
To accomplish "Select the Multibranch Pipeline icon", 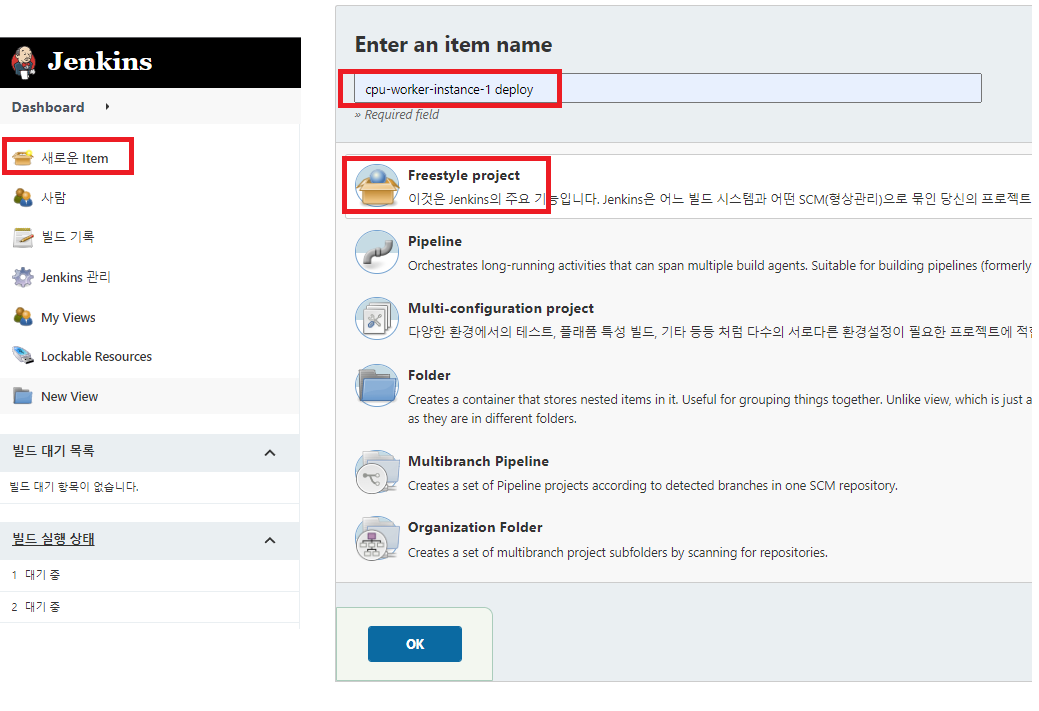I will pos(377,472).
